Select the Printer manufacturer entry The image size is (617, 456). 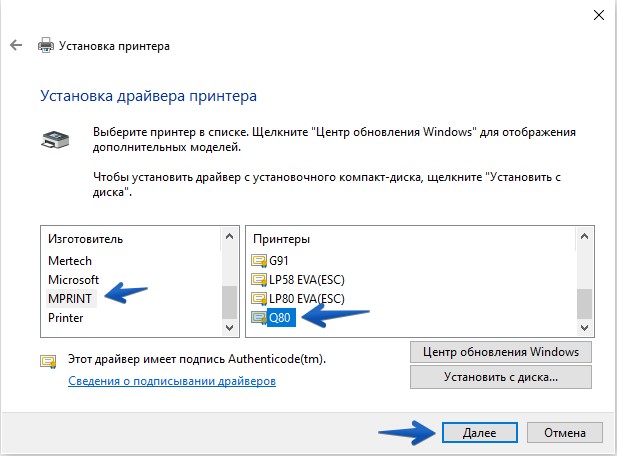click(66, 318)
